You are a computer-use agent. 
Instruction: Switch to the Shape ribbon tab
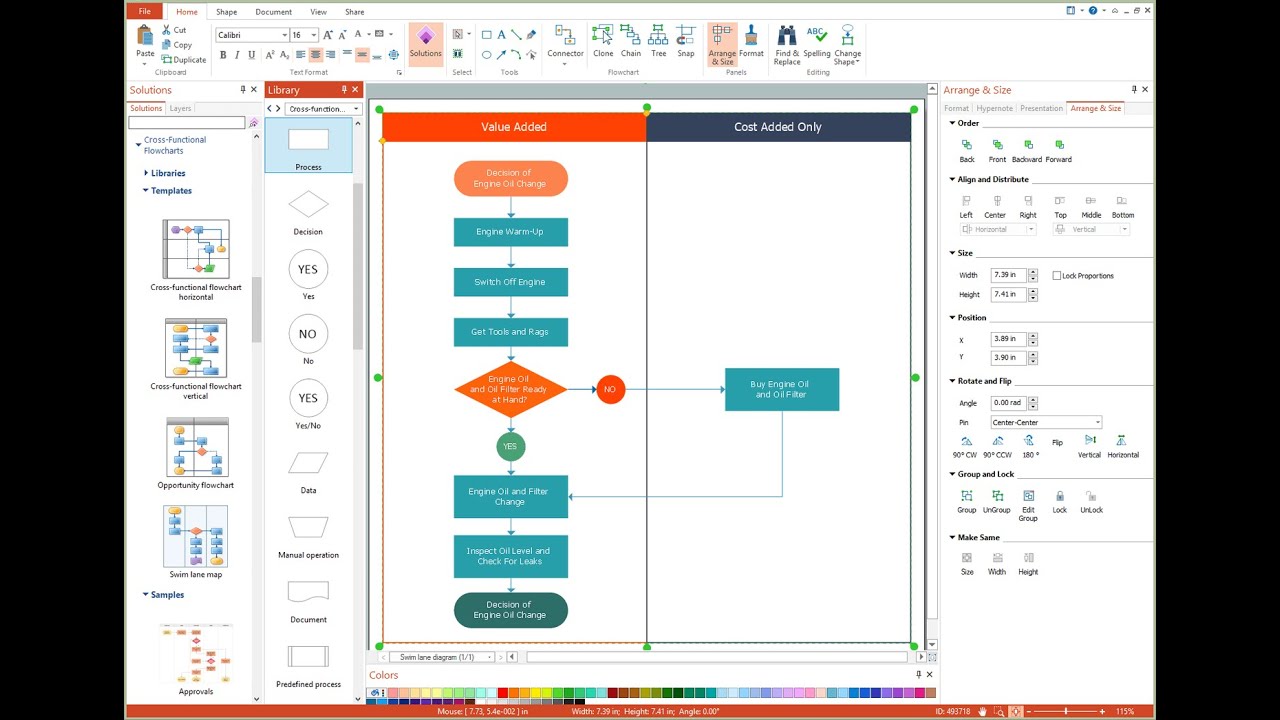pyautogui.click(x=227, y=12)
